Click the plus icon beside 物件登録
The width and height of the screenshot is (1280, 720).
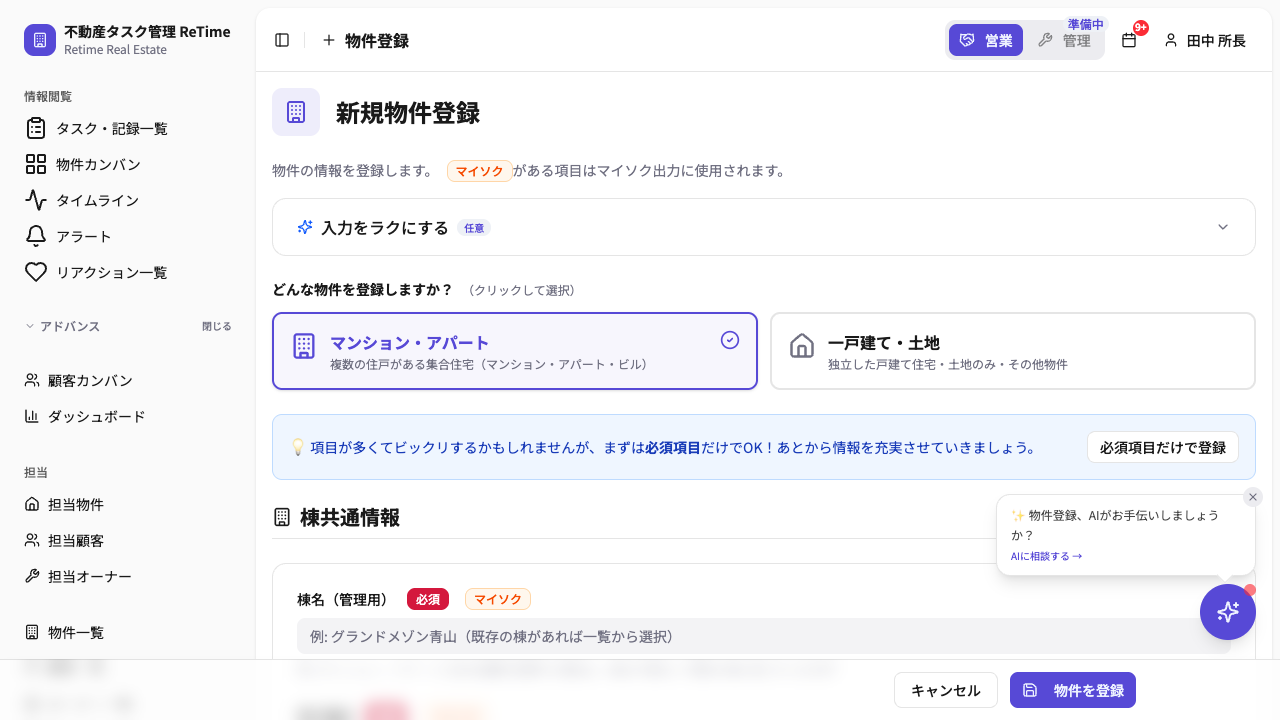click(x=328, y=40)
